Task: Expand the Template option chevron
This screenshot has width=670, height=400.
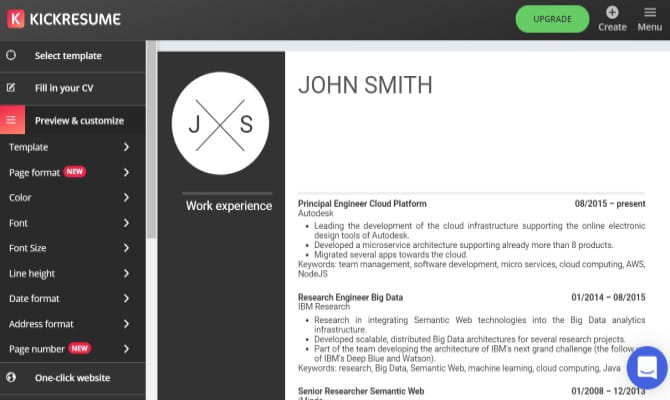Action: pyautogui.click(x=126, y=147)
